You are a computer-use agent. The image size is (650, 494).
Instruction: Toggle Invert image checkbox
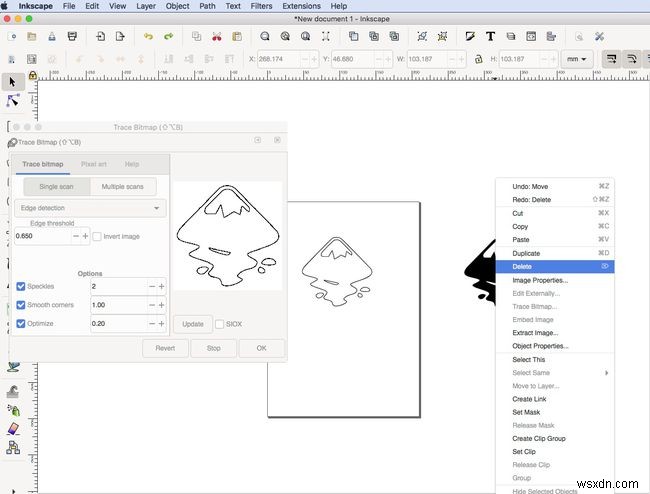[x=97, y=236]
